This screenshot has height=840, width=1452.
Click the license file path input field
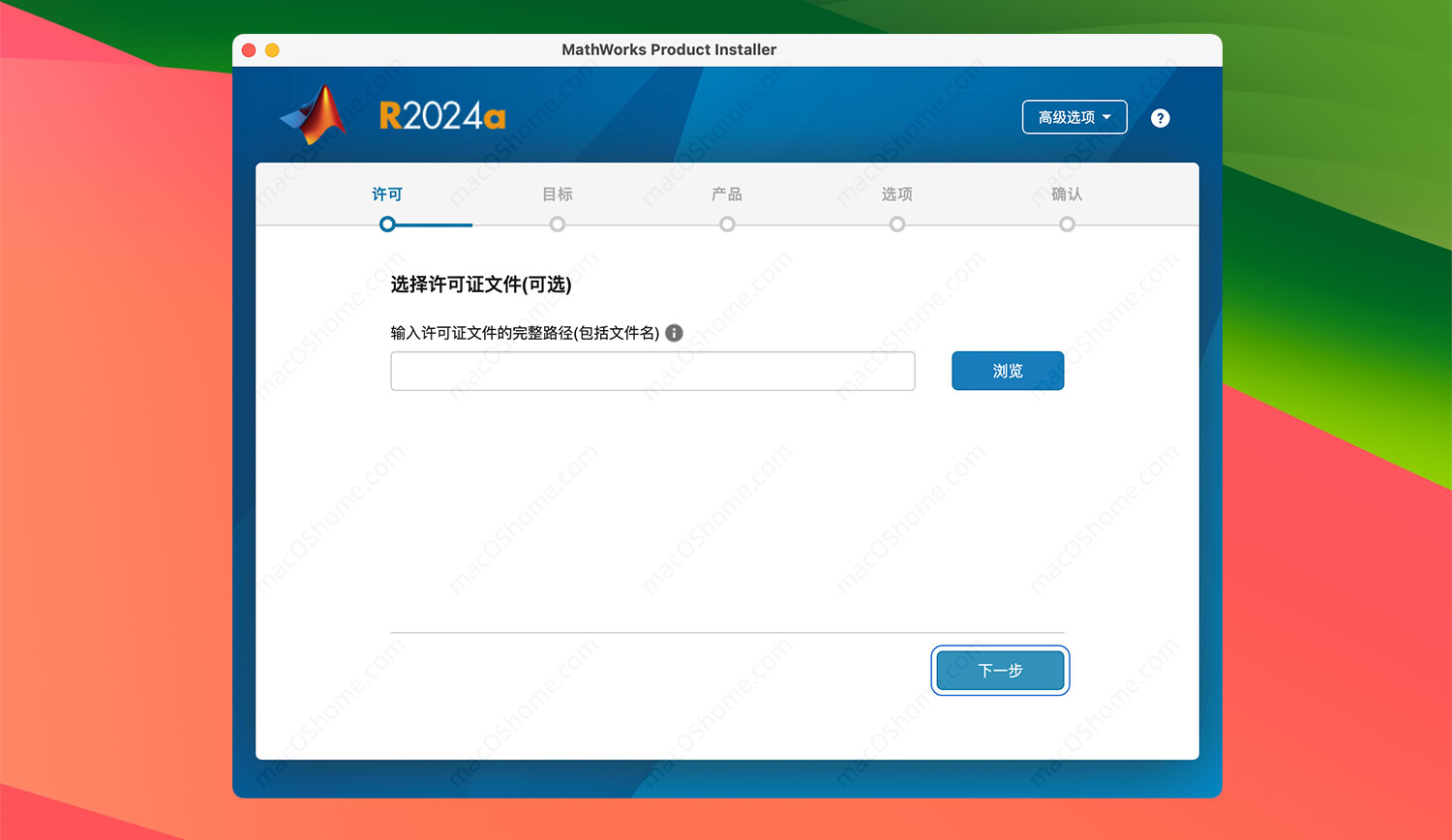point(653,371)
